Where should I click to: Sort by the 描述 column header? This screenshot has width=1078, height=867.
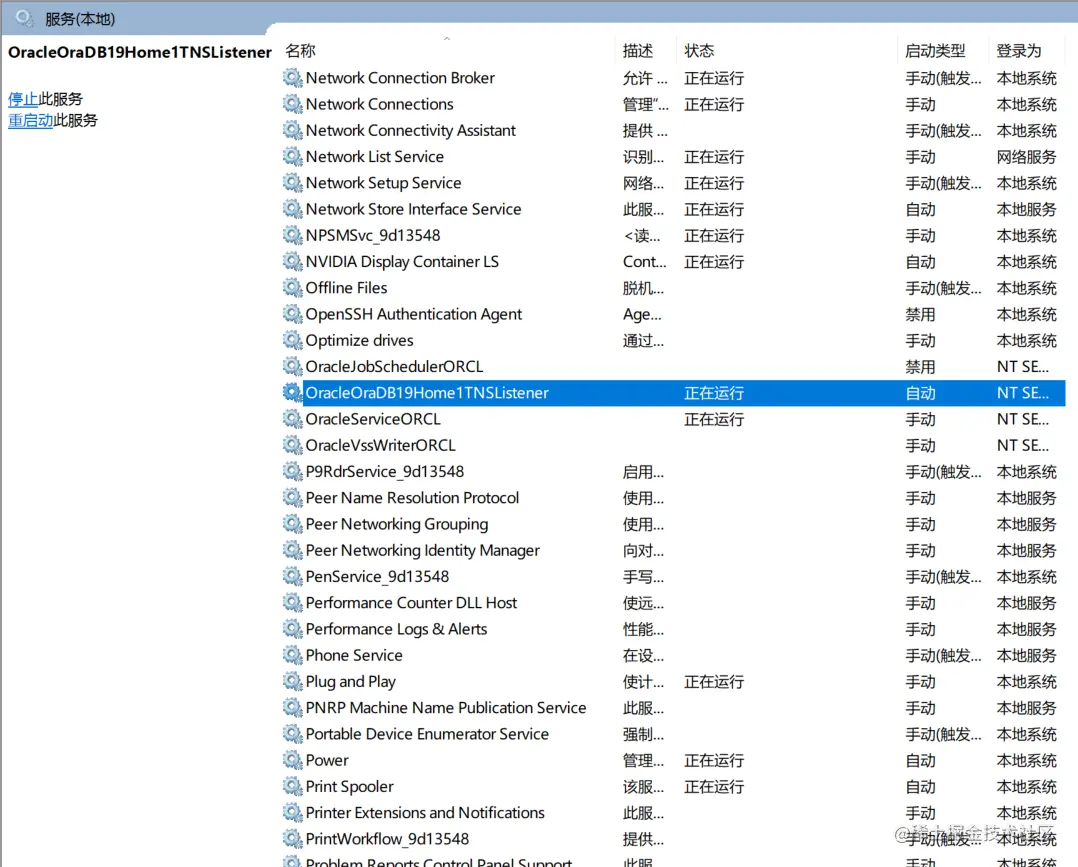pos(637,50)
